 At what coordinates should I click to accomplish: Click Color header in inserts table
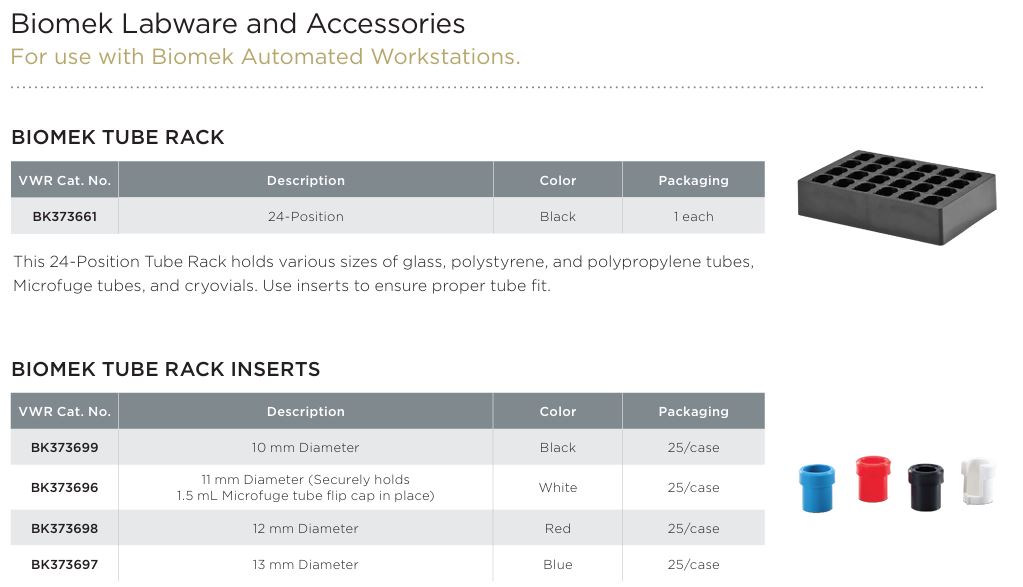(557, 411)
